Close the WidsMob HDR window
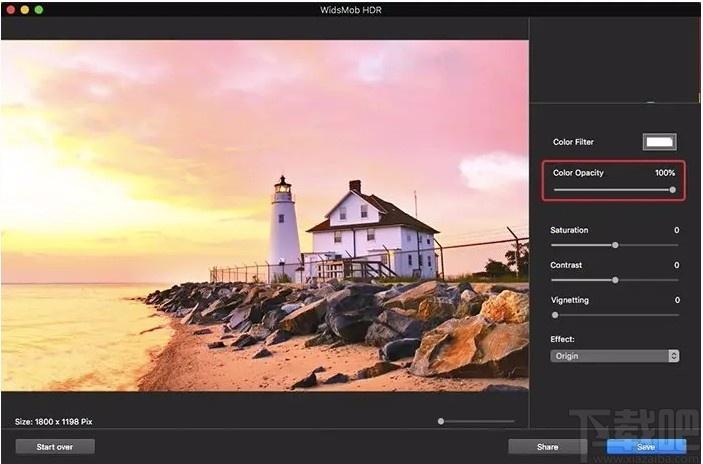This screenshot has width=703, height=464. coord(11,9)
